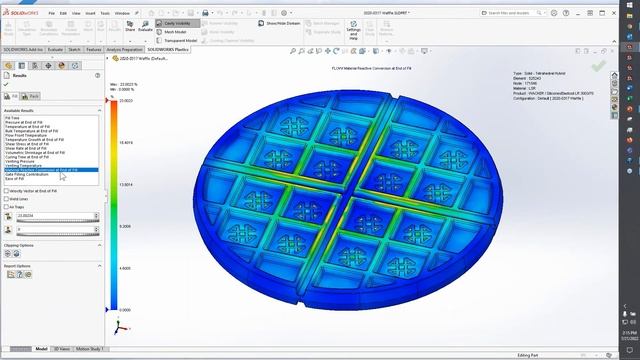Viewport: 640px width, 360px height.
Task: Toggle Cavity Visibility in the ribbon
Action: point(178,23)
